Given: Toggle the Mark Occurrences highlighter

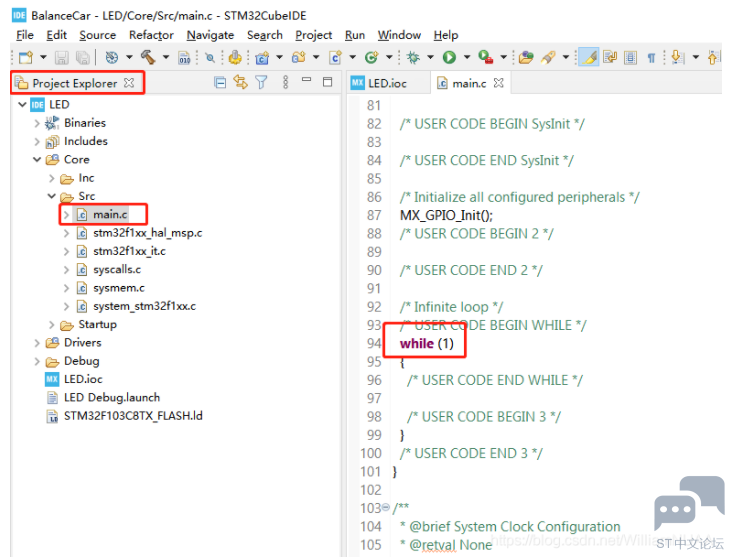Looking at the screenshot, I should (589, 57).
